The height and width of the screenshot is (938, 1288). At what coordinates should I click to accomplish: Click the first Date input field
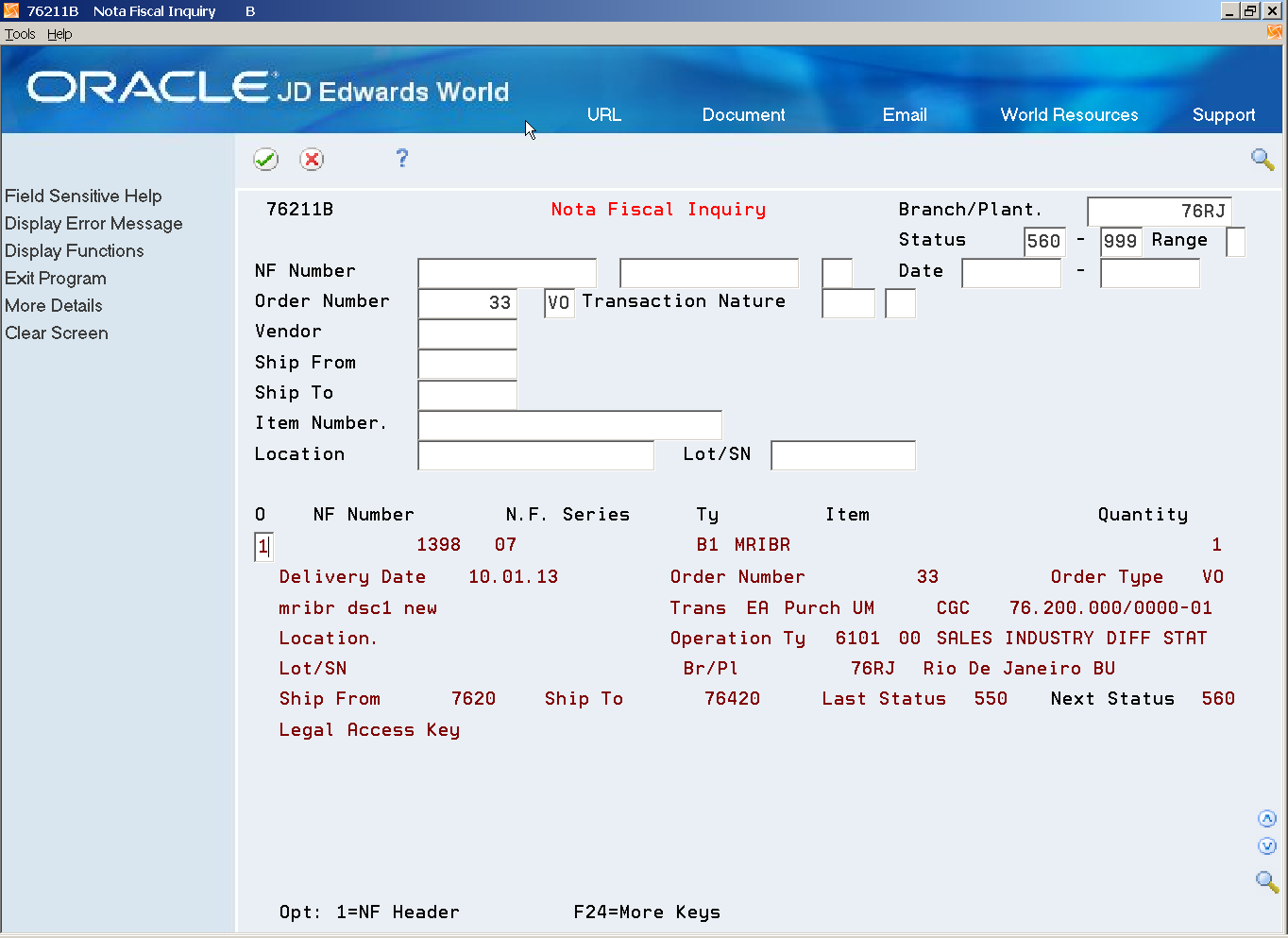tap(1011, 273)
